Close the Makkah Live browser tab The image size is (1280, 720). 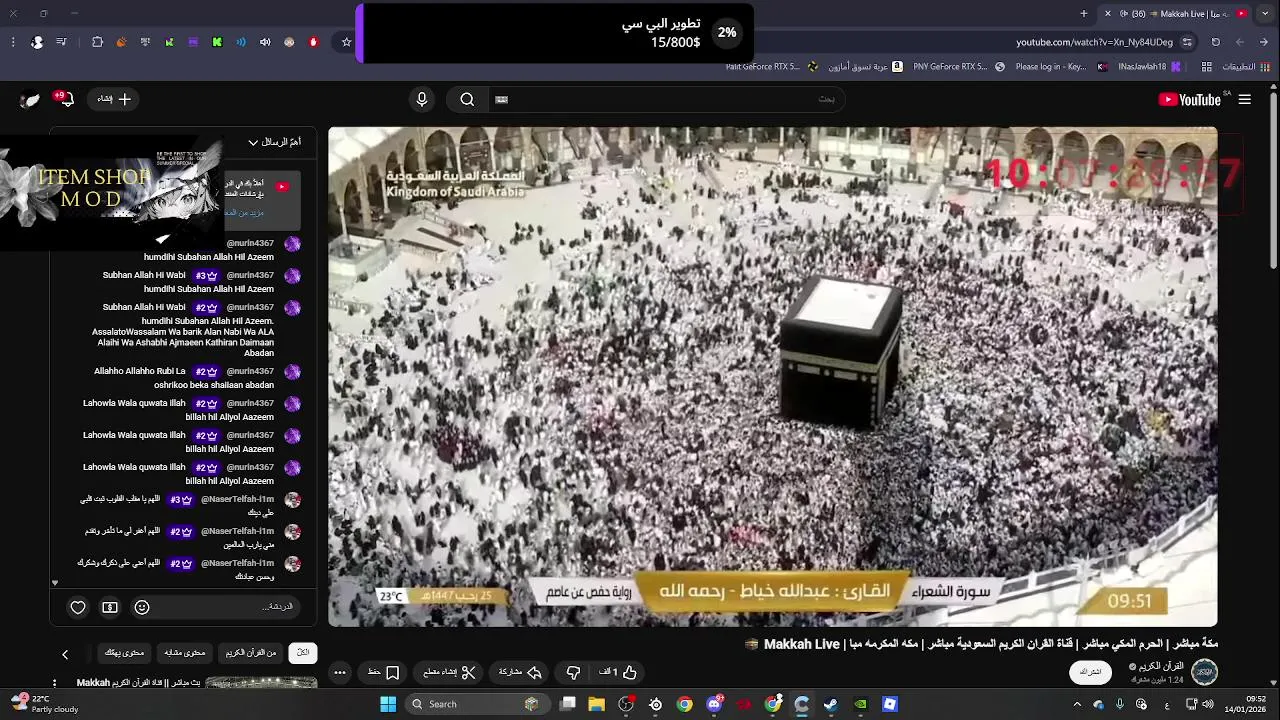(x=1107, y=13)
